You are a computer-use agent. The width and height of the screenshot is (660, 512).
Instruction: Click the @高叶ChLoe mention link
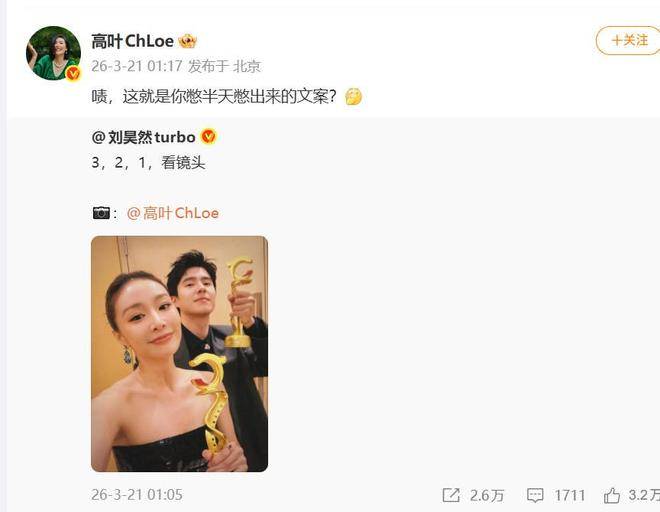point(173,213)
